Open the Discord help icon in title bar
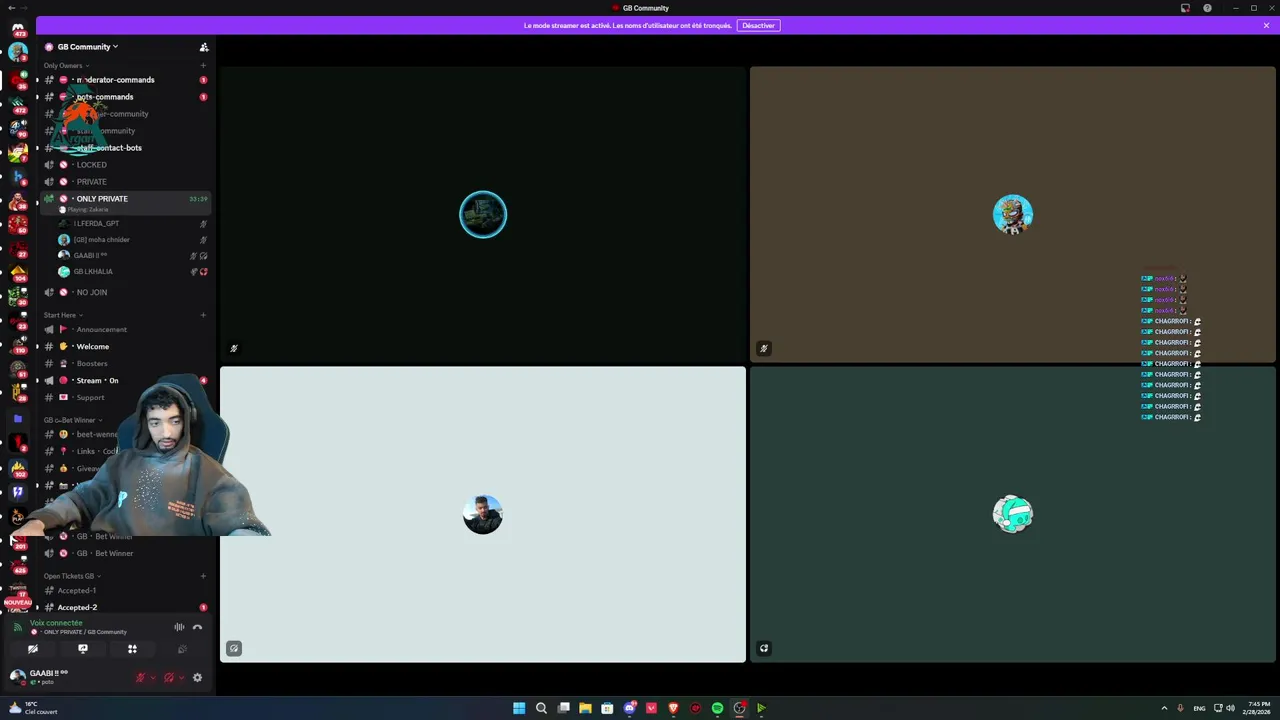Image resolution: width=1280 pixels, height=720 pixels. [1208, 8]
